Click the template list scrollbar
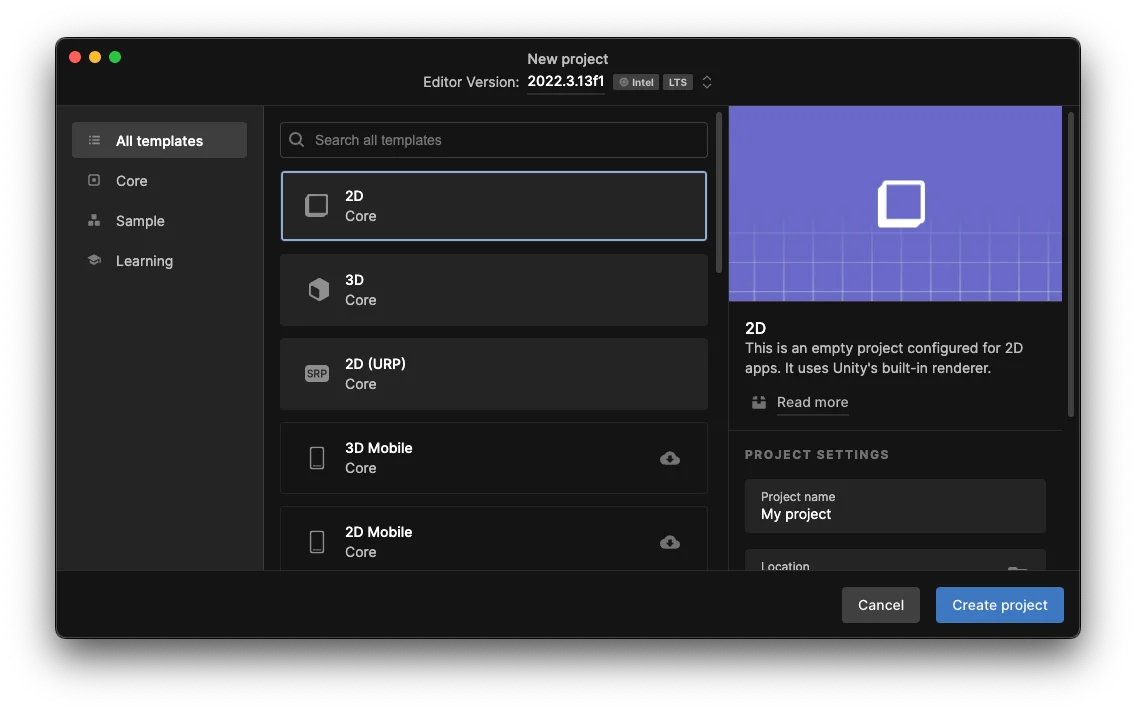1136x712 pixels. click(x=719, y=192)
